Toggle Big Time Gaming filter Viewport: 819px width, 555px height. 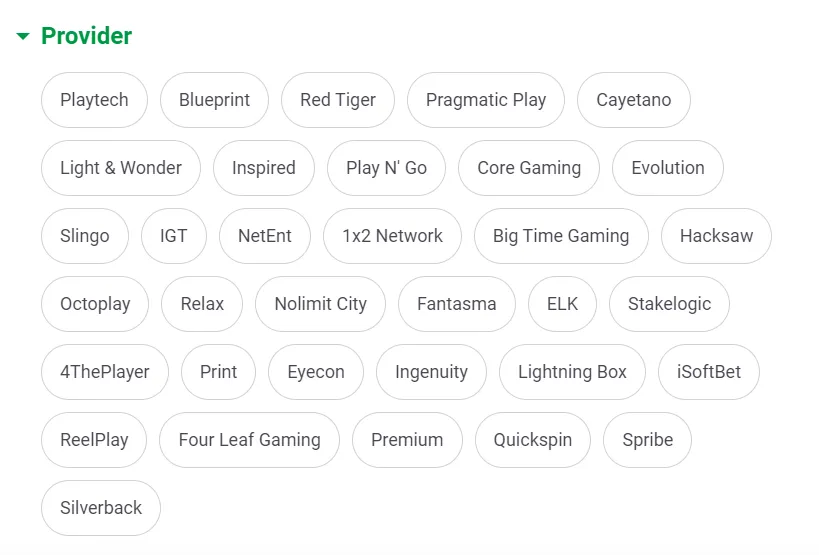coord(561,236)
